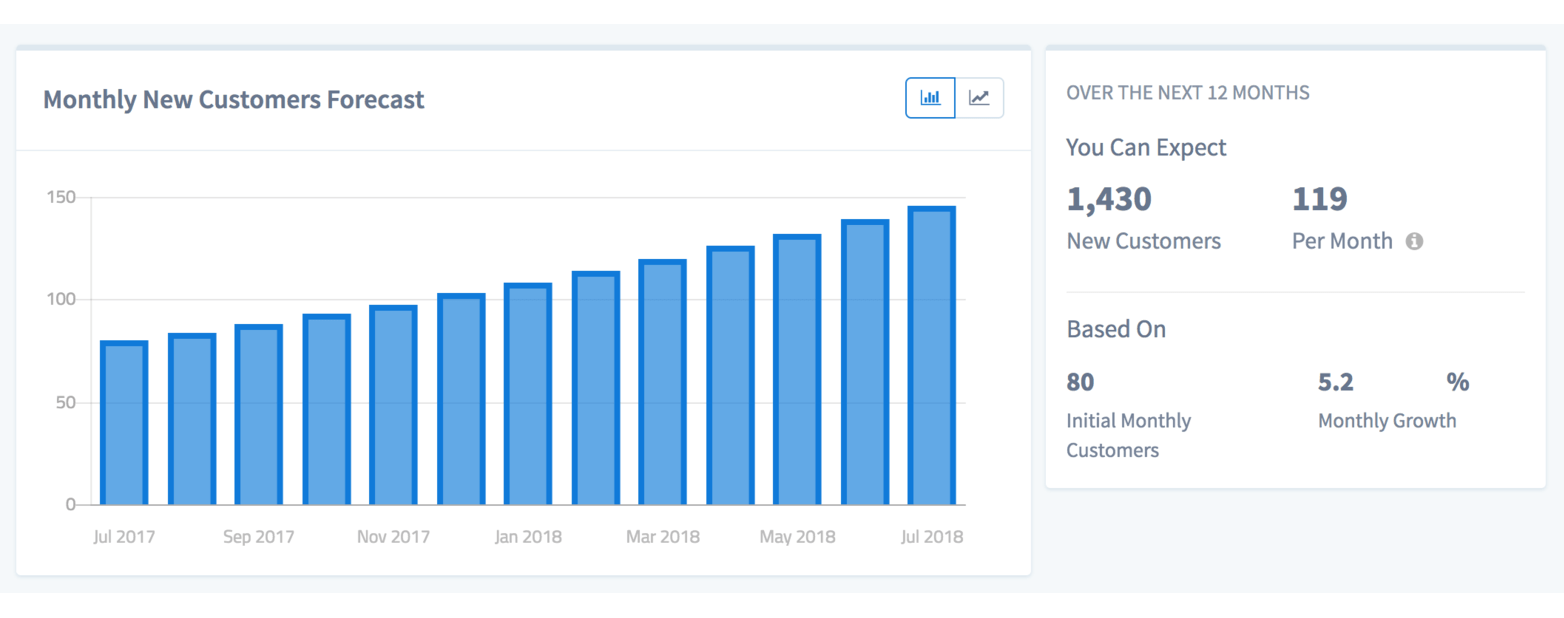
Task: Switch to bar chart view
Action: coord(930,98)
